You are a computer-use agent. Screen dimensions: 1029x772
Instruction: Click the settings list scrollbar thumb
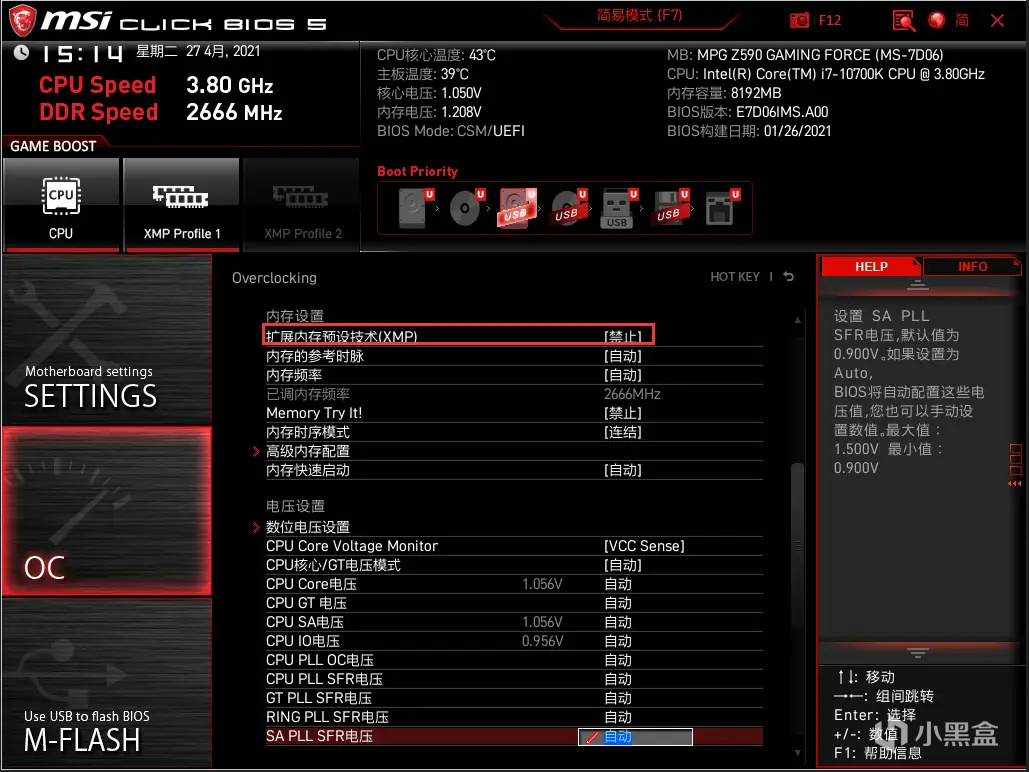tap(797, 545)
